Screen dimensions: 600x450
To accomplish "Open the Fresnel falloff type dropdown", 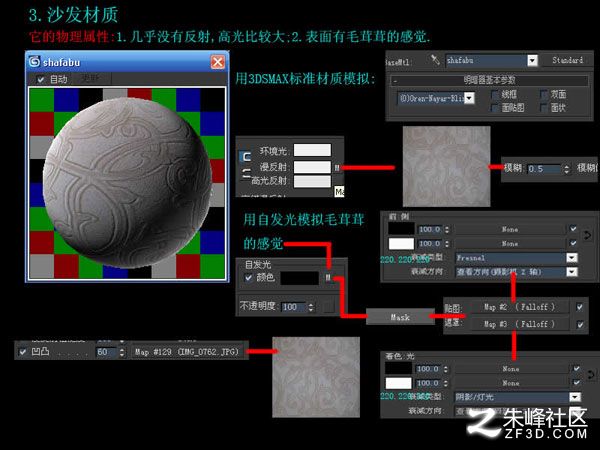I will [572, 258].
